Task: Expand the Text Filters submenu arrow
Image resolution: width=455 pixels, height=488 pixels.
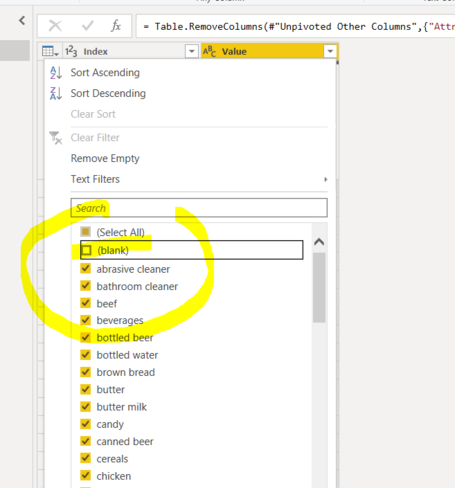Action: (x=326, y=179)
